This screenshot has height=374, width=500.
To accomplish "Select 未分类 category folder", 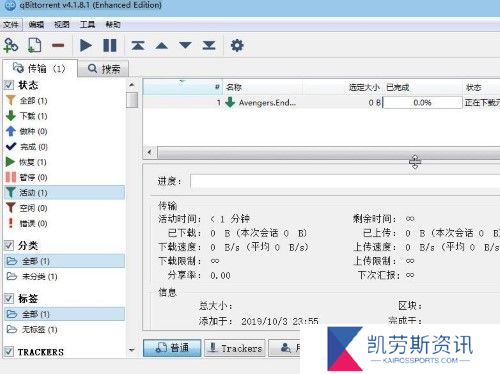I will [65, 276].
